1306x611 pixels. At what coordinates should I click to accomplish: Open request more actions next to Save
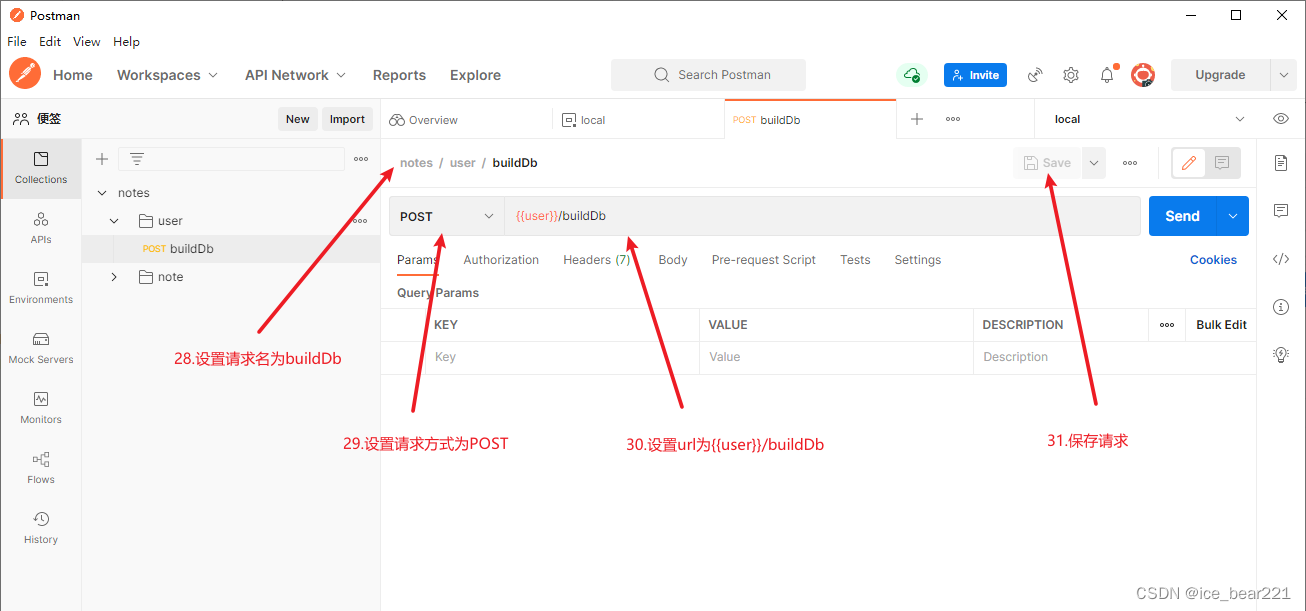1130,163
